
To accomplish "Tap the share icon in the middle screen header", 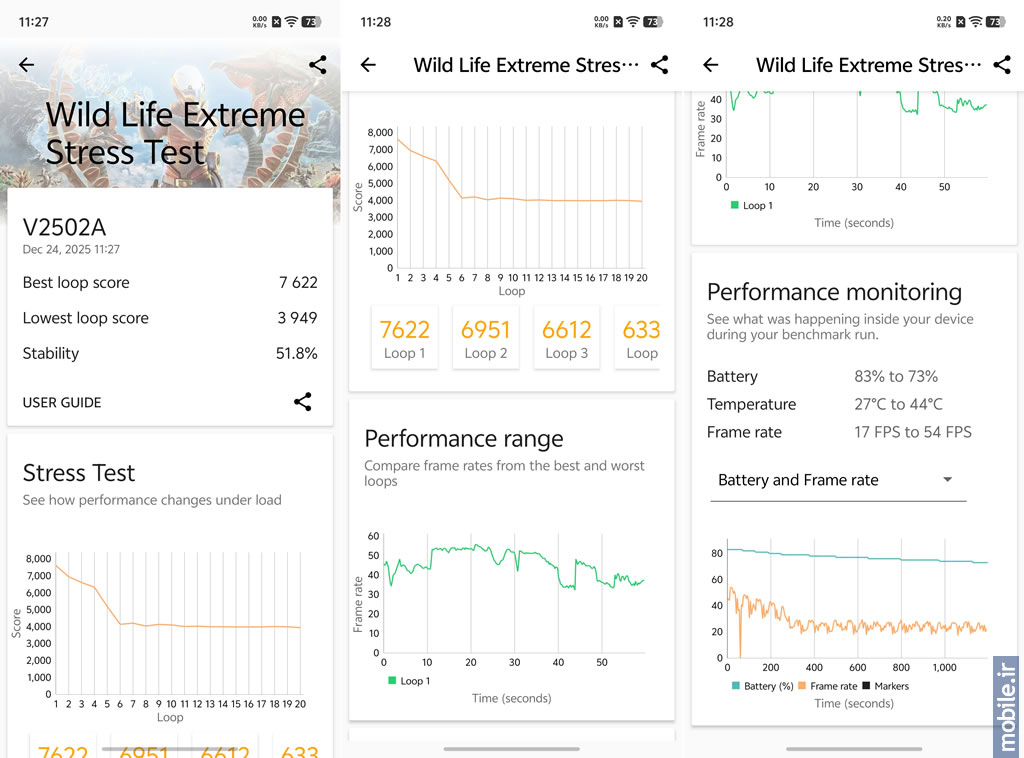I will coord(659,65).
